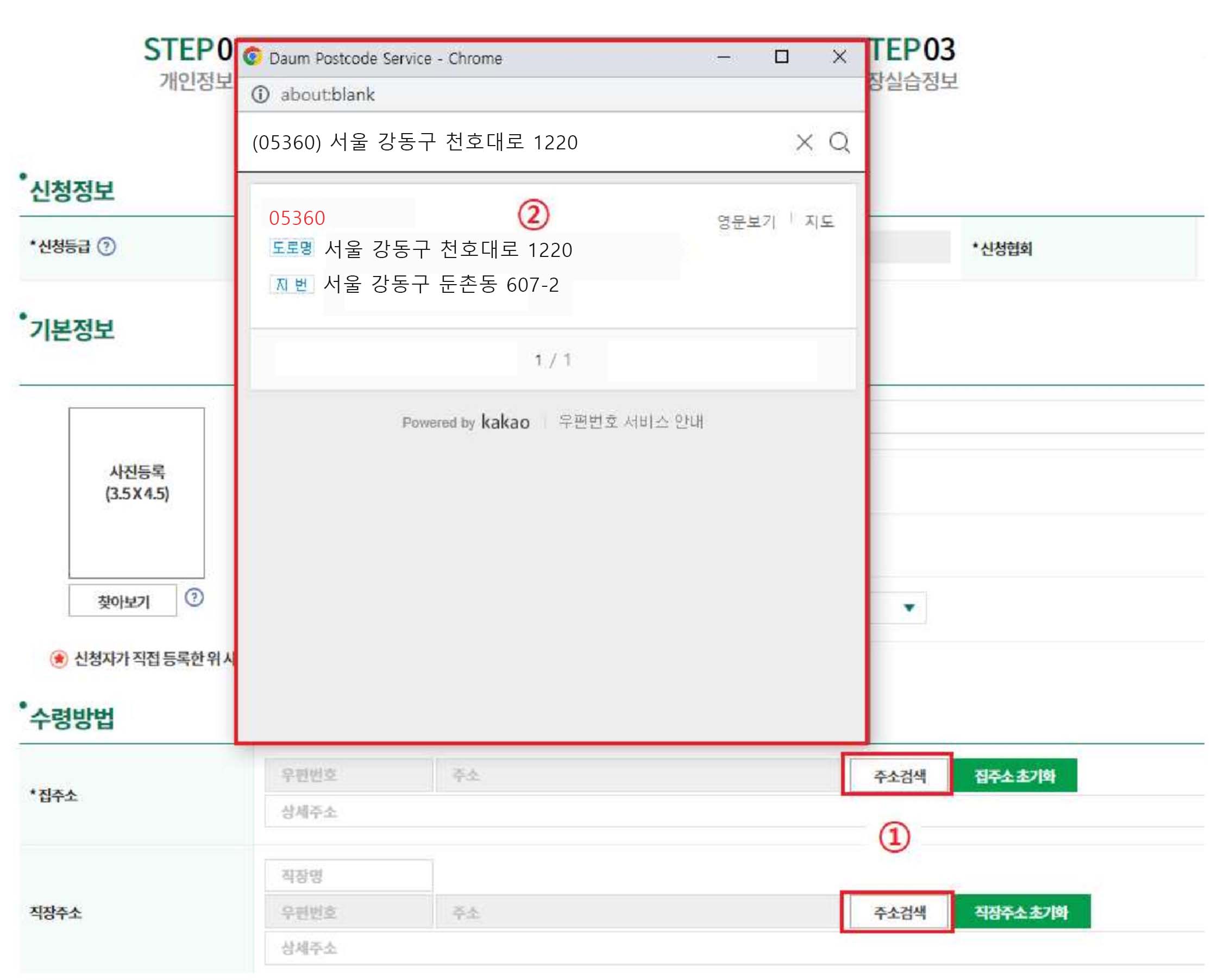Close the Daum Postcode Service window
The image size is (1217, 980).
click(839, 57)
